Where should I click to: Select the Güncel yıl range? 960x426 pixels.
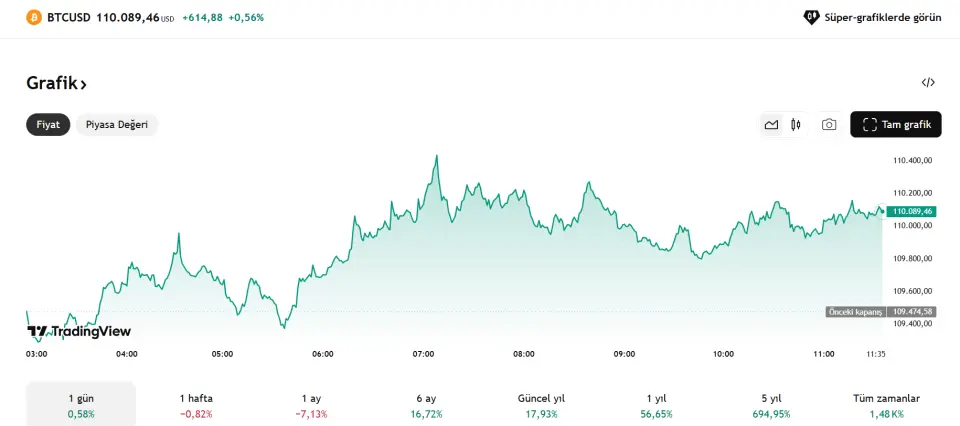click(543, 405)
